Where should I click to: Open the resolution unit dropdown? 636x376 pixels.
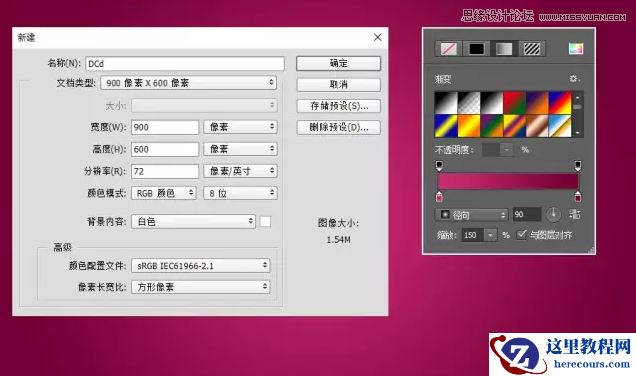click(x=240, y=171)
